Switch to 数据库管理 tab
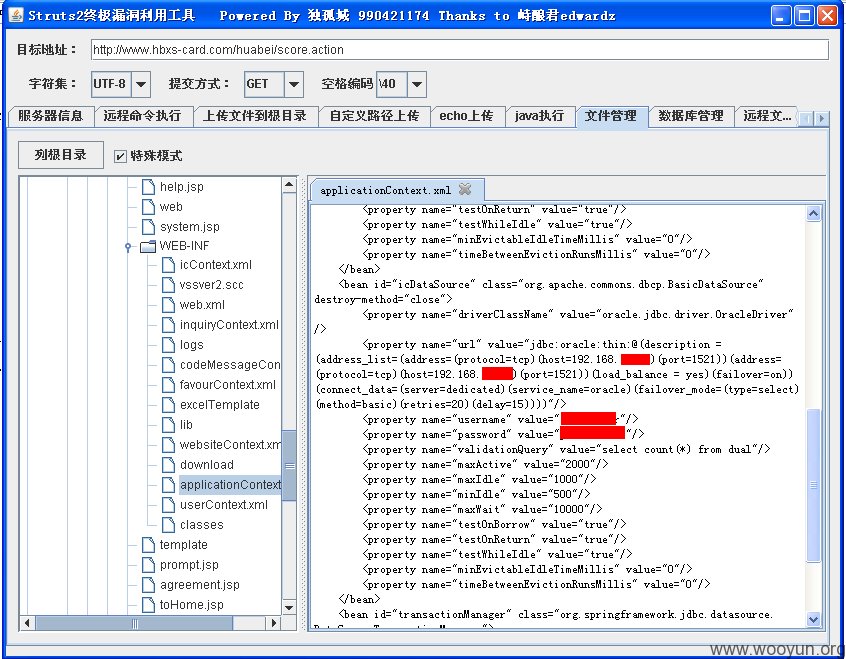Screen dimensions: 846x659 tap(691, 116)
